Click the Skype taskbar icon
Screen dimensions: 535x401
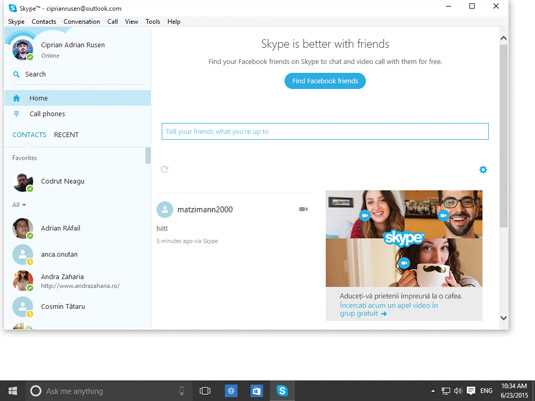click(x=282, y=391)
